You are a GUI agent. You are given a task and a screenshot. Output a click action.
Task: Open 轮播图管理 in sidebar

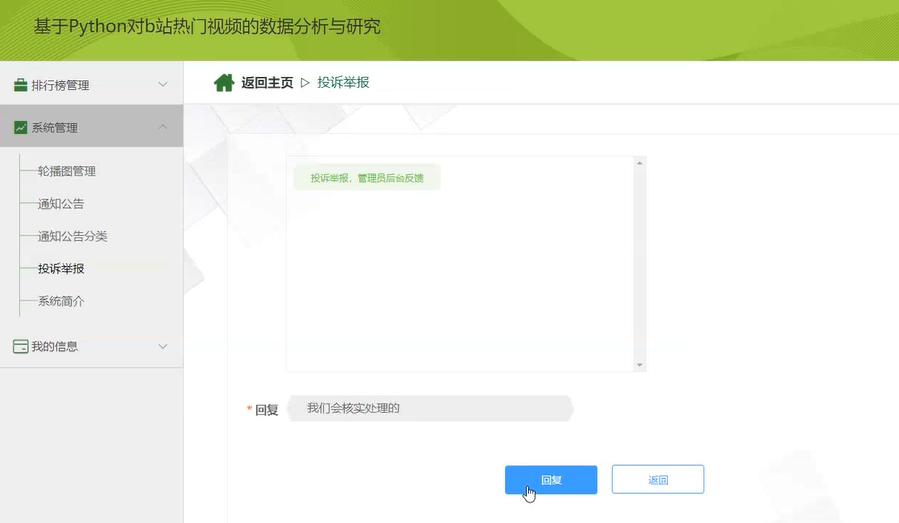point(67,171)
